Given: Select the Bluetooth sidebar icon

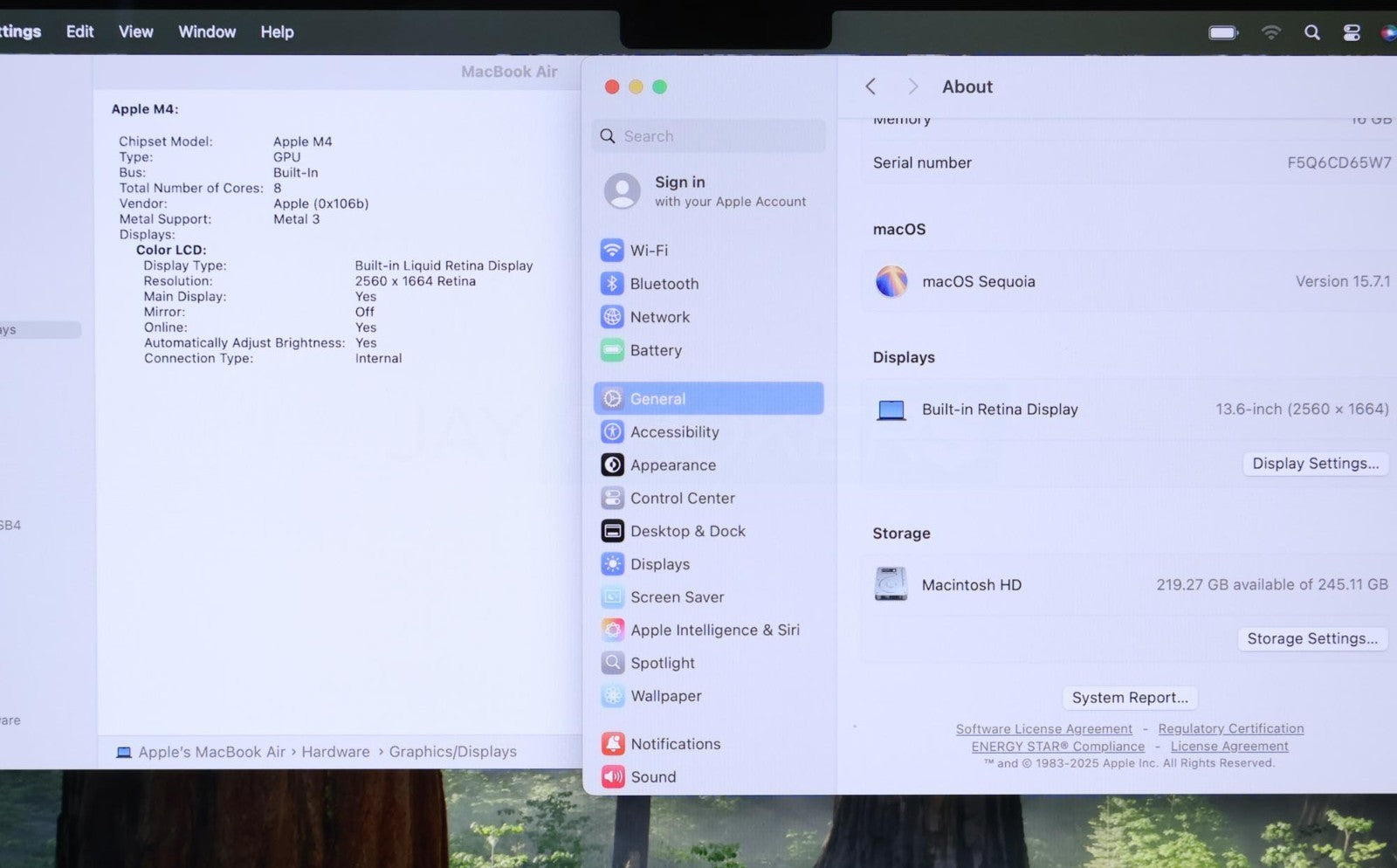Looking at the screenshot, I should click(x=612, y=284).
